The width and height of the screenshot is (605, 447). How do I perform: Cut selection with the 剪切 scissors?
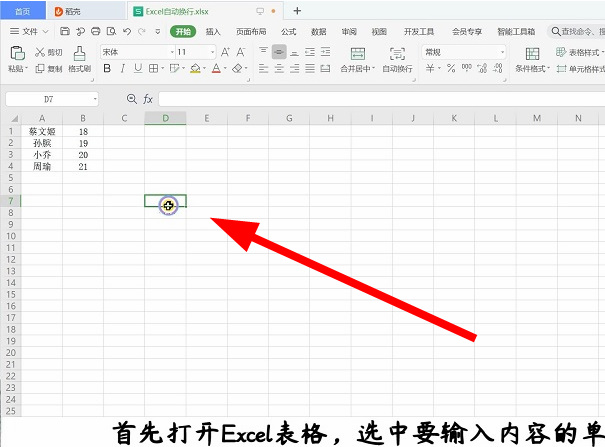click(x=48, y=52)
